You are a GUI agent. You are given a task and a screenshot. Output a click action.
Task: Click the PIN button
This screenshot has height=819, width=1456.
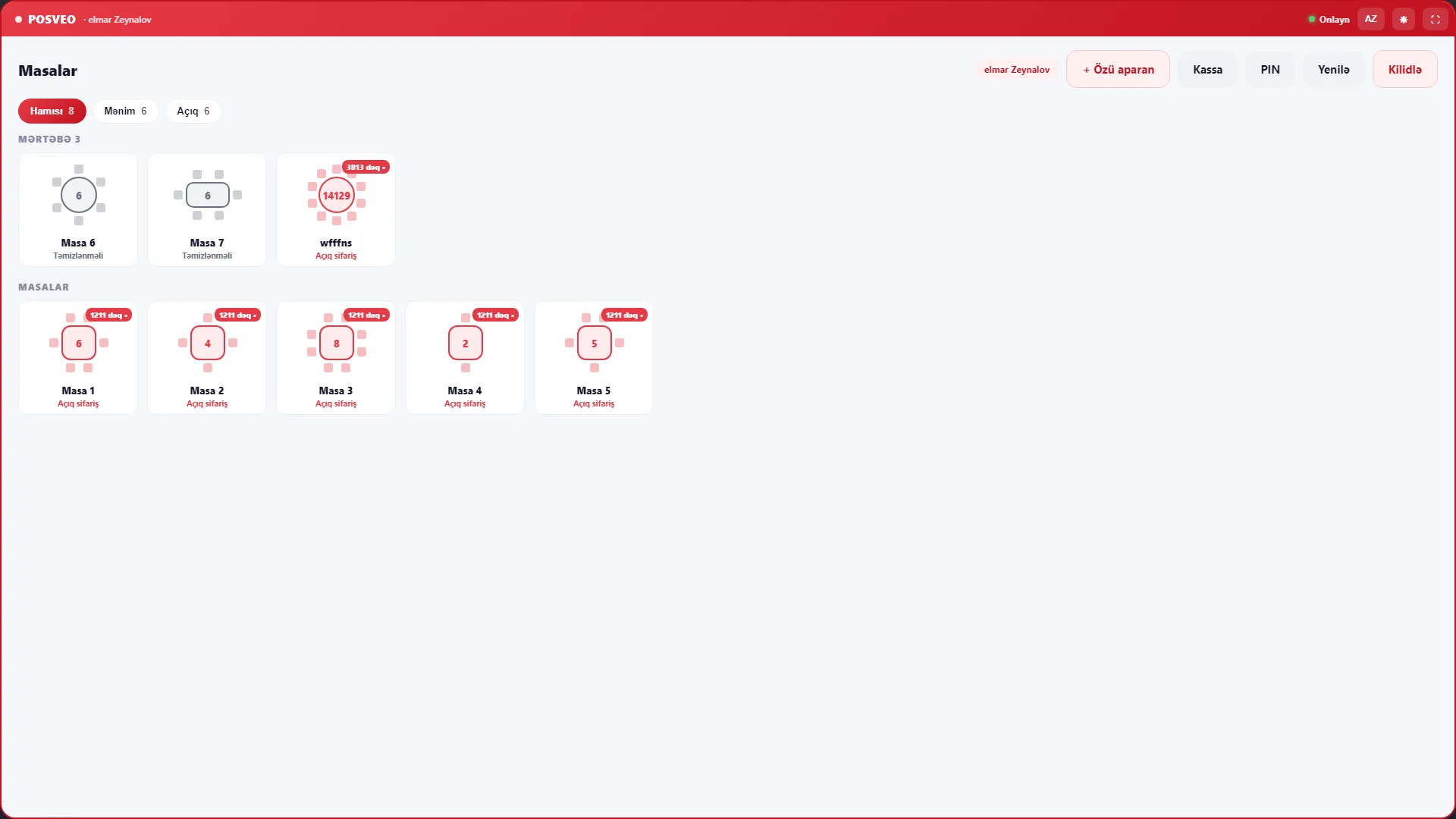[1270, 70]
